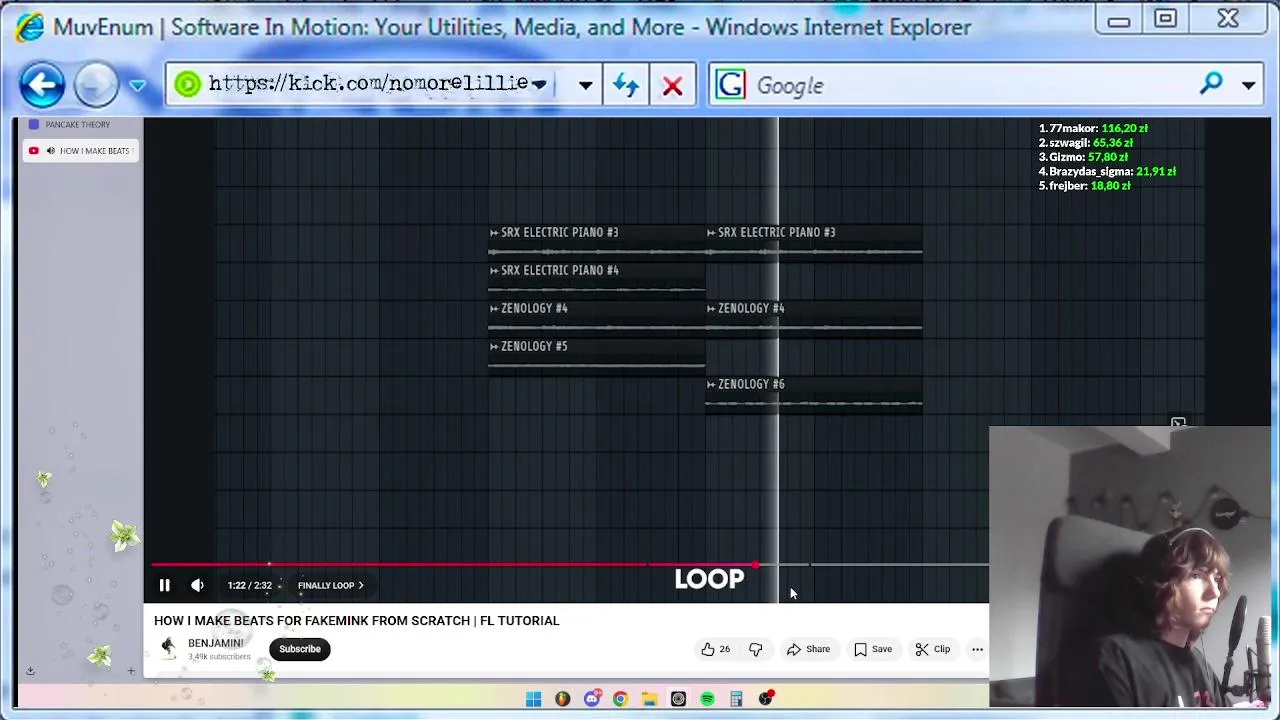Select the first ZENOLOGY #4 clip
The height and width of the screenshot is (720, 1280).
pos(597,317)
